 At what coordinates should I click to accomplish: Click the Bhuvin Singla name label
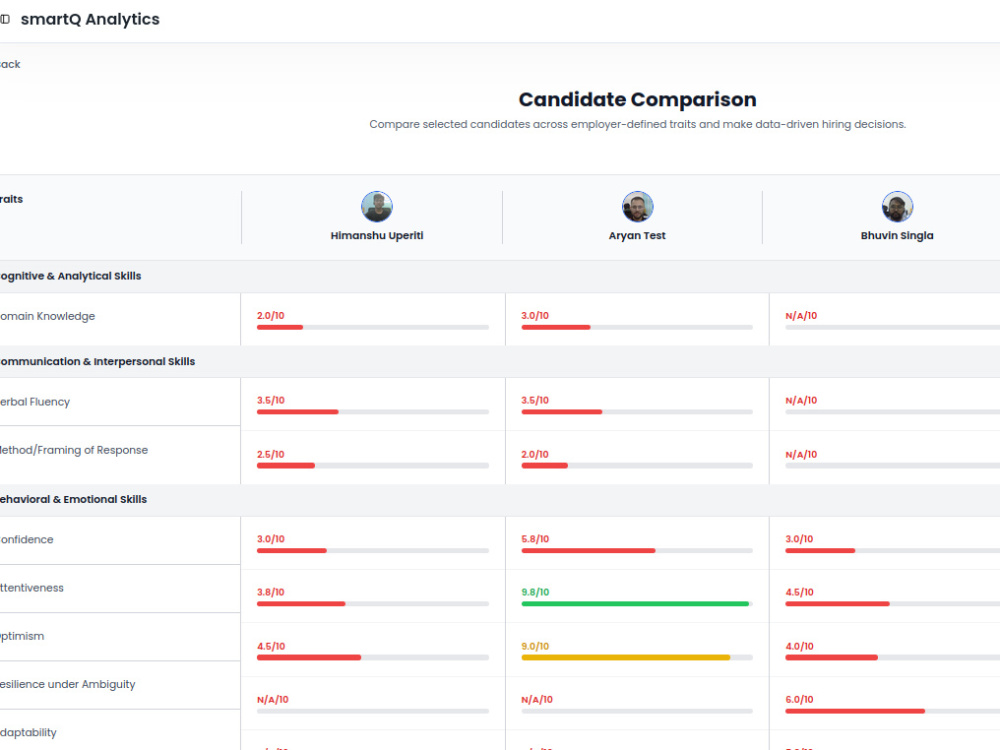coord(897,235)
